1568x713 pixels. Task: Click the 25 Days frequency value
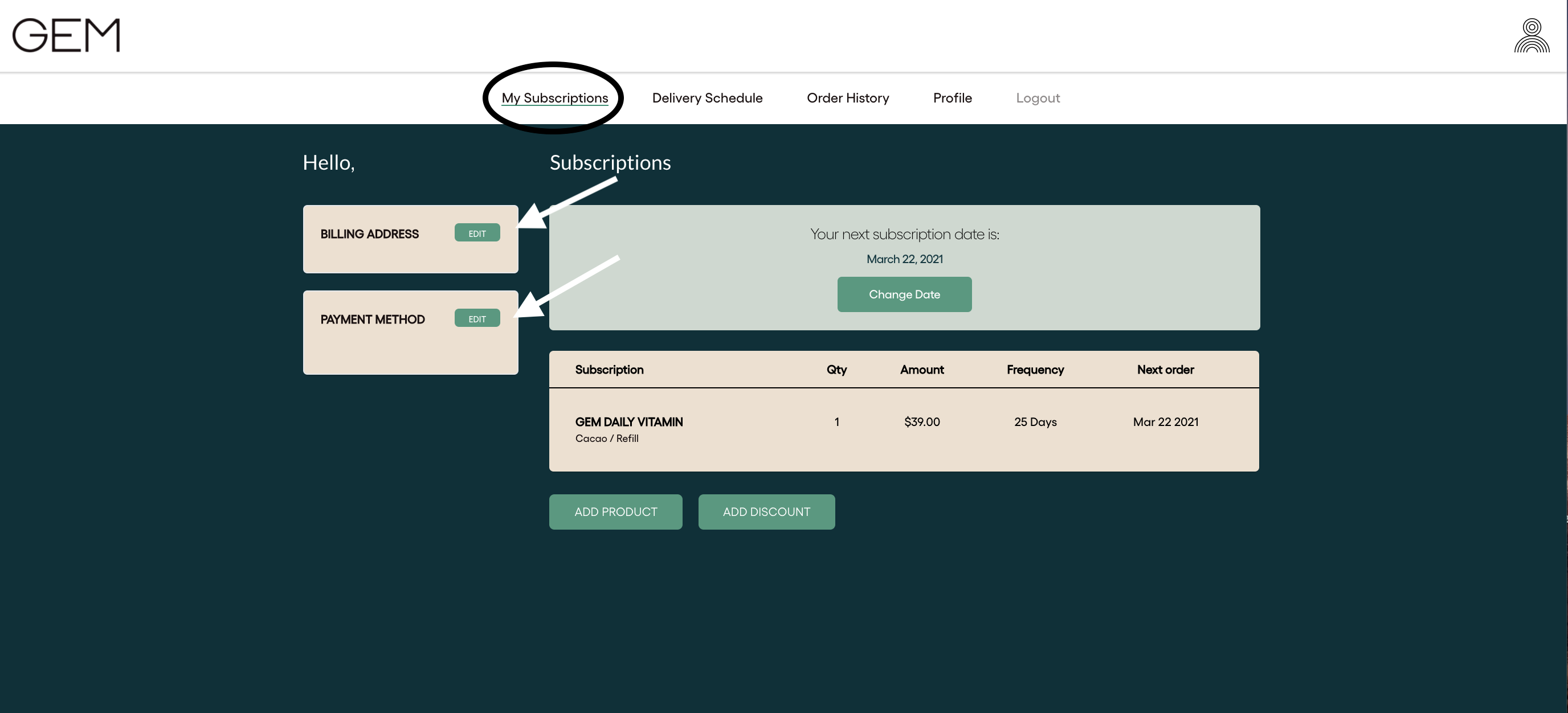coord(1035,421)
